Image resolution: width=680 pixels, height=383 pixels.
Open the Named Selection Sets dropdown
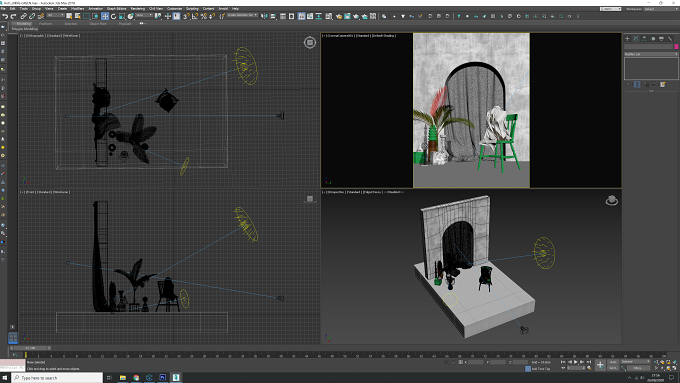[242, 15]
